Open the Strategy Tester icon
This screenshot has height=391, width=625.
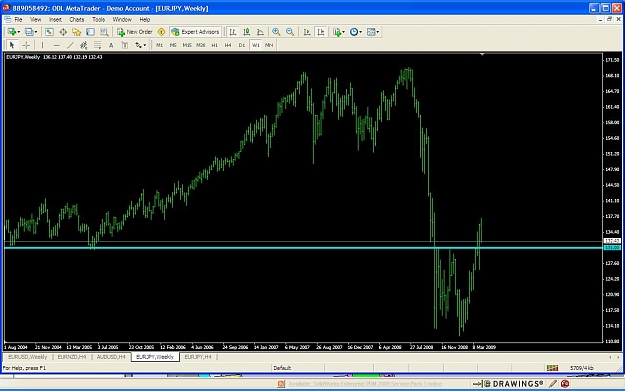(104, 32)
